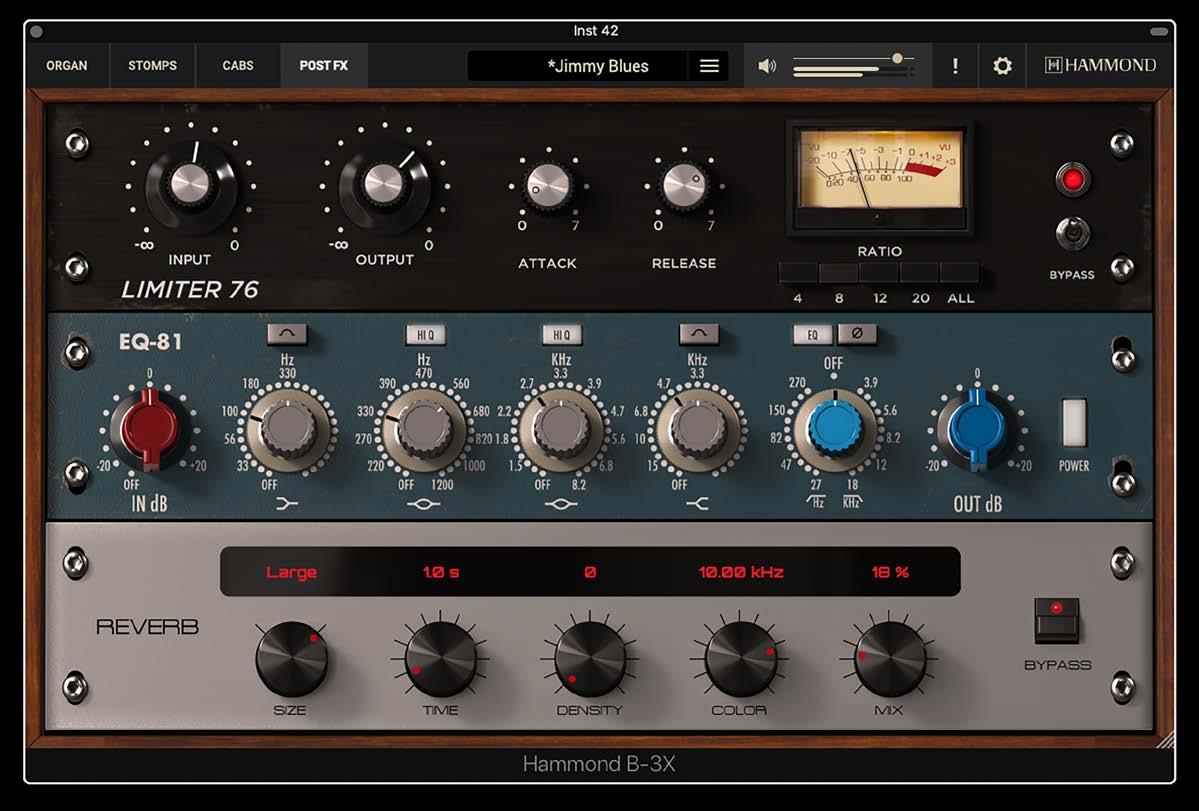
Task: Mute output with the speaker icon
Action: tap(767, 67)
